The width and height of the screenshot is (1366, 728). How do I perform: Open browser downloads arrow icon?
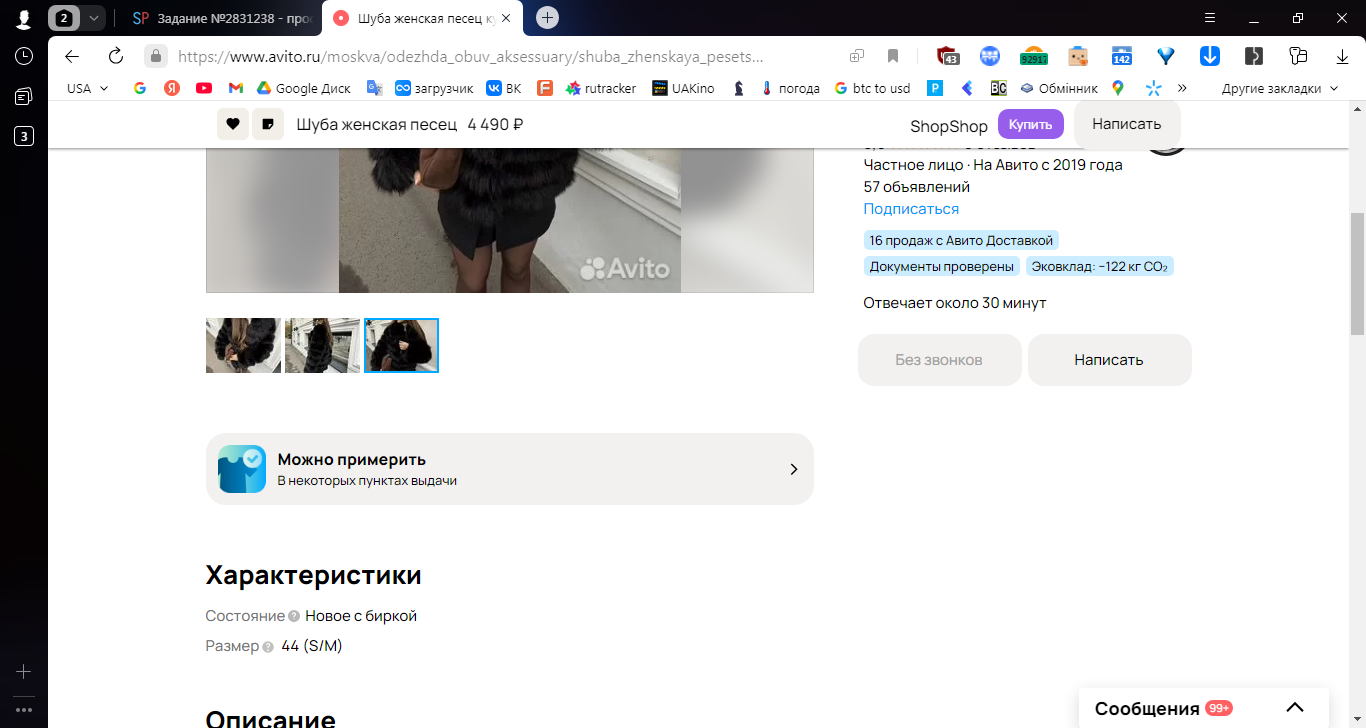point(1342,56)
